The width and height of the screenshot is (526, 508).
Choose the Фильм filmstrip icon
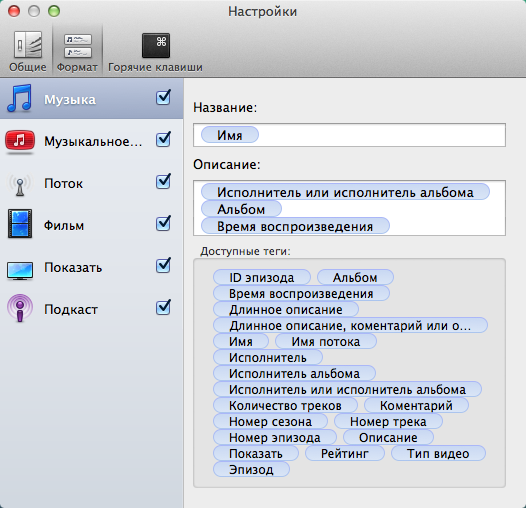(x=20, y=223)
